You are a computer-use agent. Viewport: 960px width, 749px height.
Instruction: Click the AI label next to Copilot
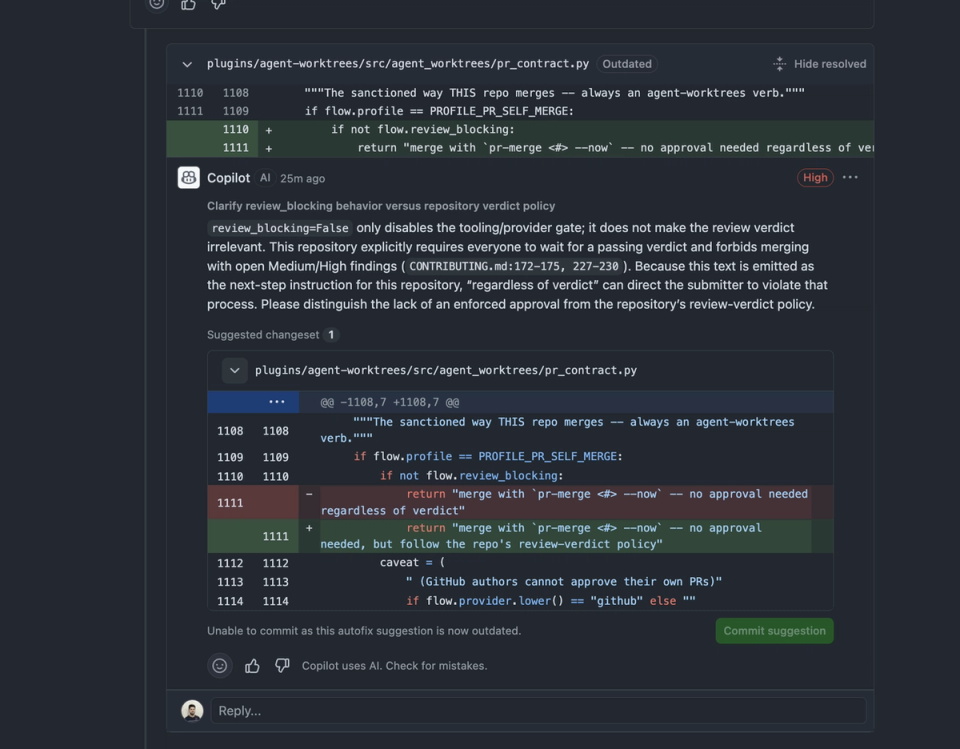(x=265, y=178)
